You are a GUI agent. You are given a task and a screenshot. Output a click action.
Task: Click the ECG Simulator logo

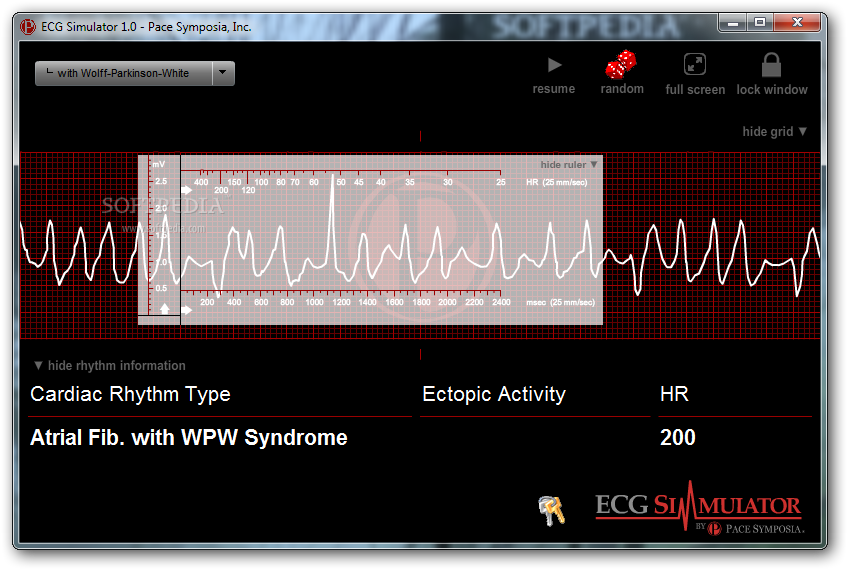[x=699, y=507]
